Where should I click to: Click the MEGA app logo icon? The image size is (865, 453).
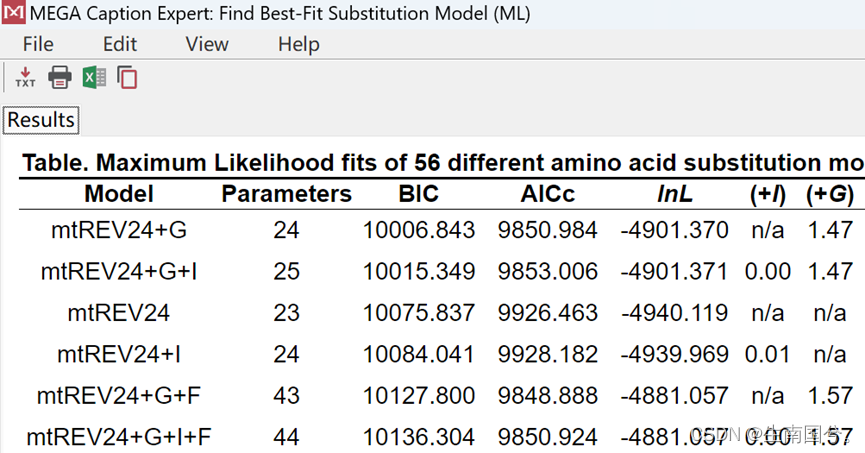click(13, 12)
